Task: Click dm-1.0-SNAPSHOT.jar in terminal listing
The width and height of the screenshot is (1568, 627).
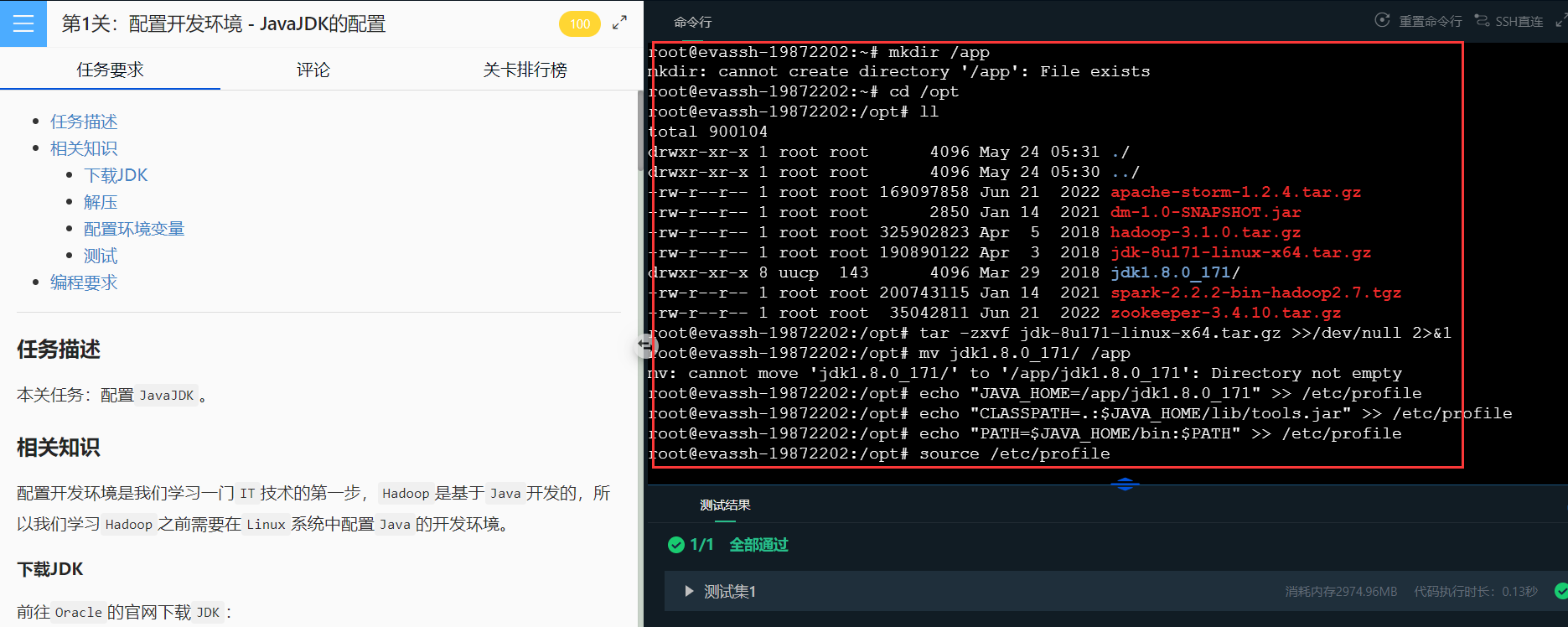Action: click(x=1205, y=212)
